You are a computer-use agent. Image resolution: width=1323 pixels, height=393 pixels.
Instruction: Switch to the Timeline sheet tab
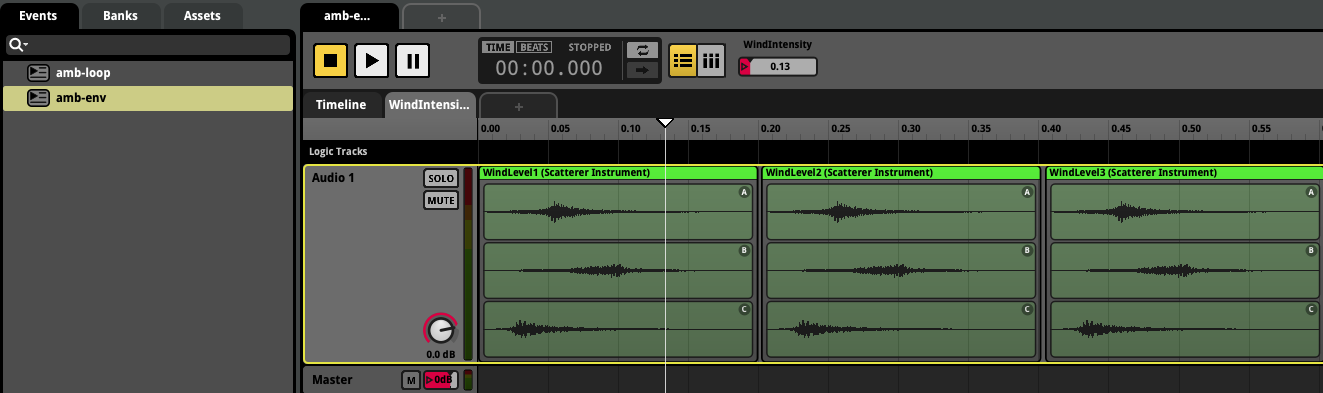(x=341, y=105)
